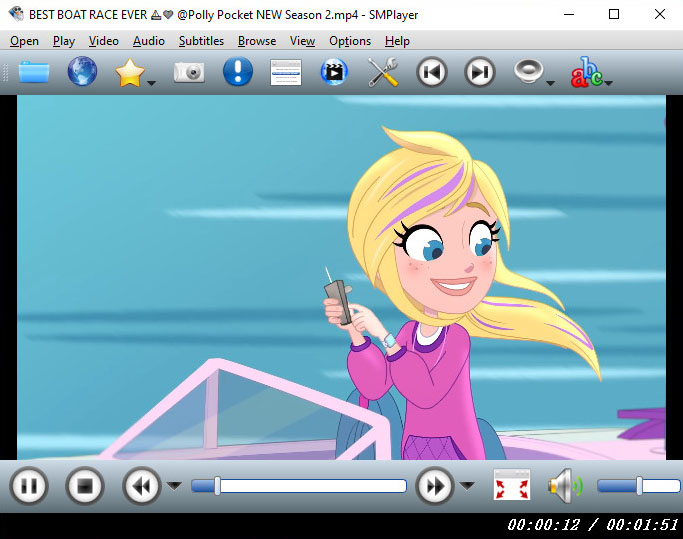Click the volume slider track
The image size is (683, 539).
coord(638,486)
